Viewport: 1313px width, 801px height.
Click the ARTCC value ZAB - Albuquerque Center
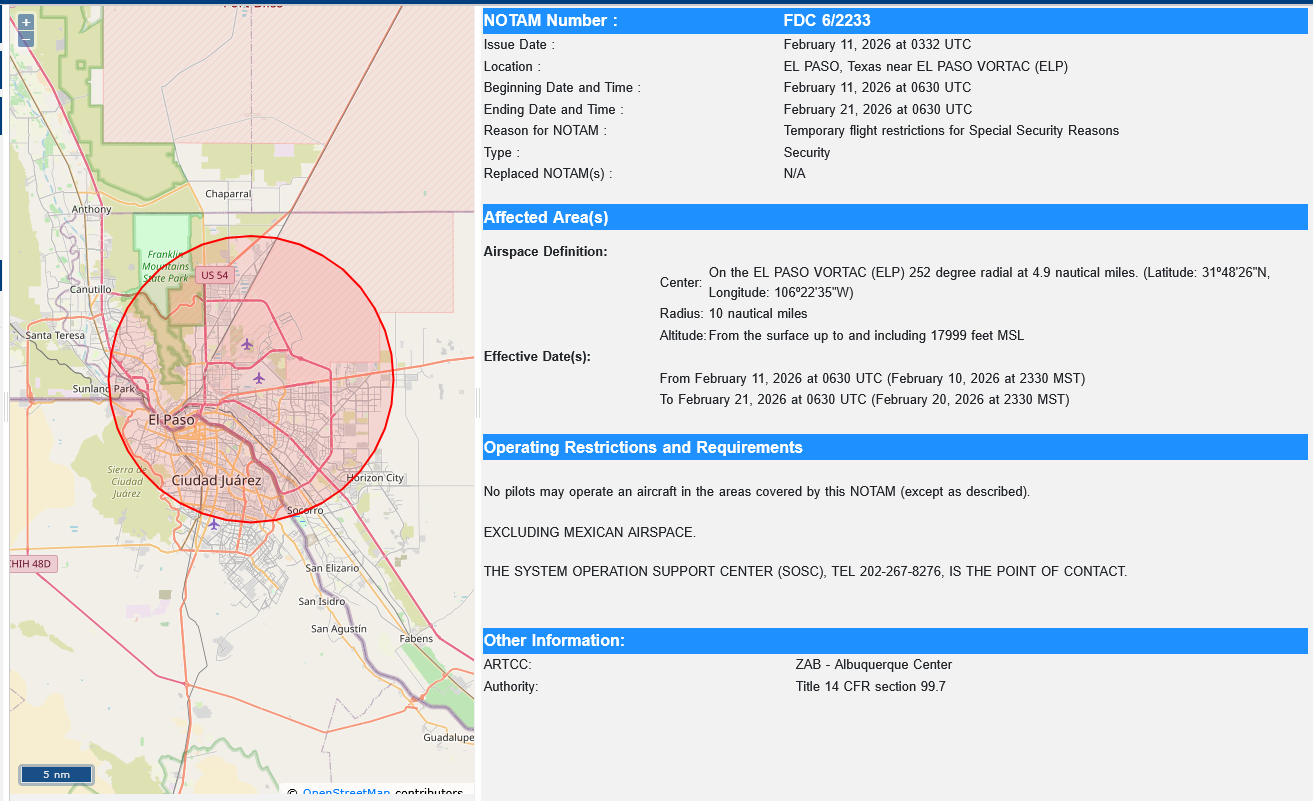click(874, 665)
